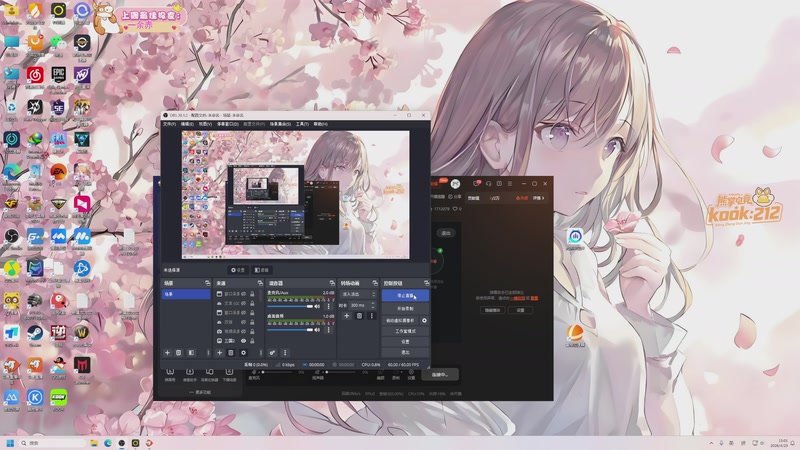
Task: Open Sources panel three-dot overflow menu
Action: pos(261,353)
